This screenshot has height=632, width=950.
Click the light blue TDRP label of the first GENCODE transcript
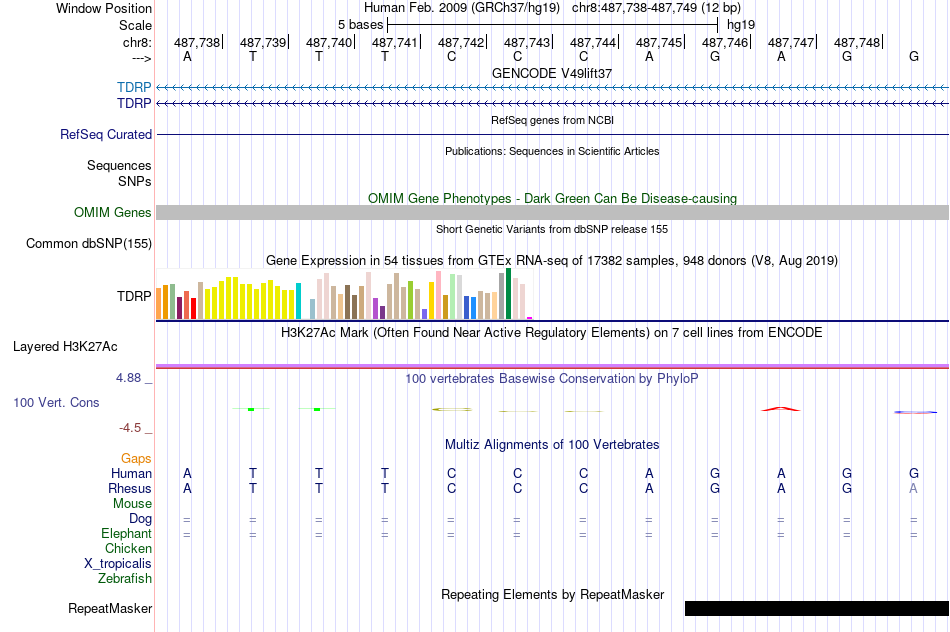click(x=134, y=88)
